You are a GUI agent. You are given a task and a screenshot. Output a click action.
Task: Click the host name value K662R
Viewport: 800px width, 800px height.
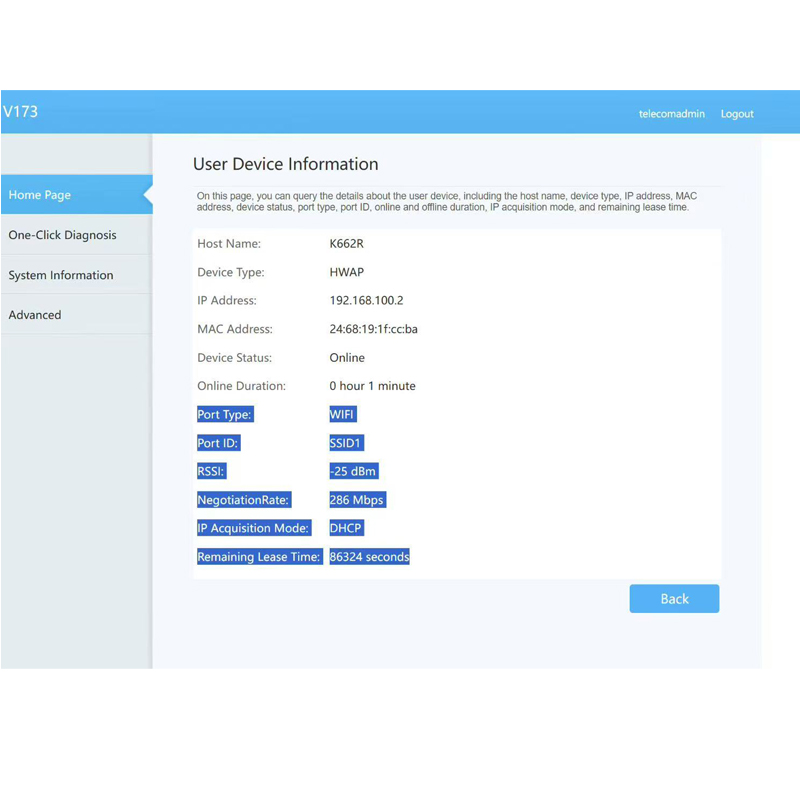click(x=347, y=244)
